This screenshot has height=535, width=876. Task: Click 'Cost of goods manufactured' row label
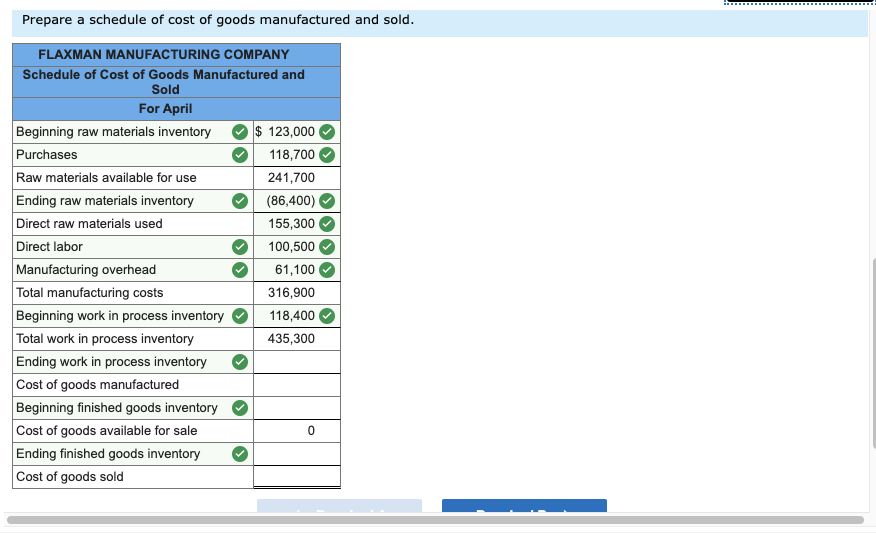click(97, 385)
